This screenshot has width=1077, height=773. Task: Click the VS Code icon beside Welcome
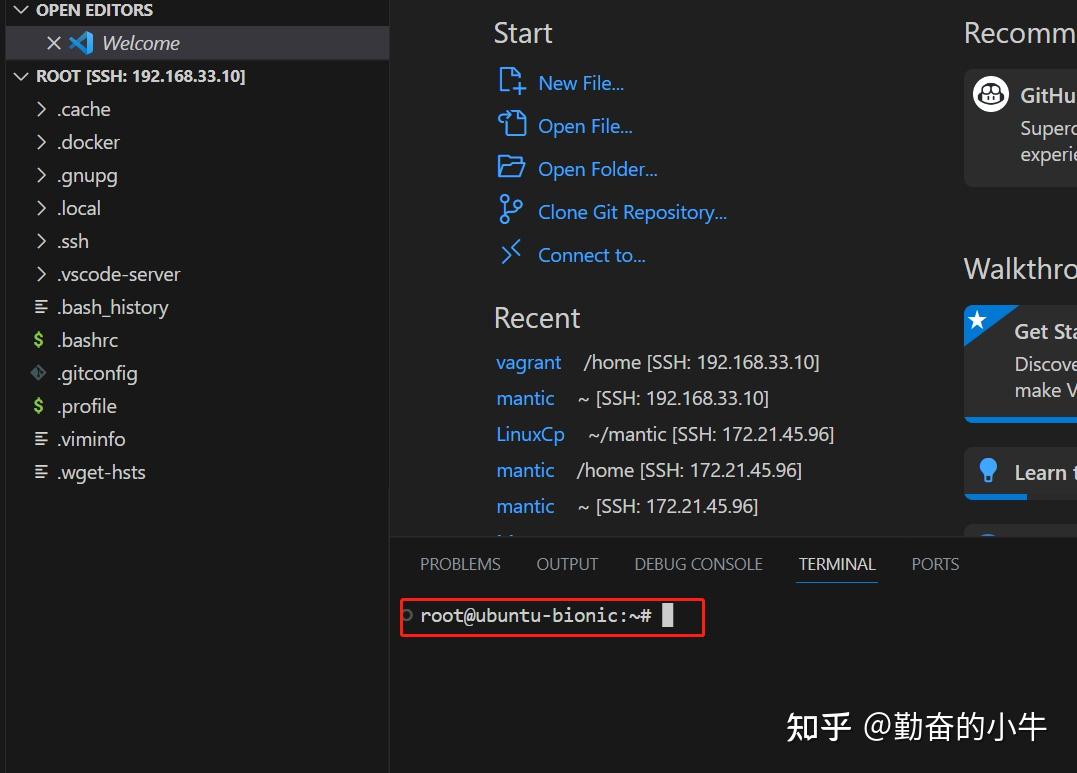click(x=81, y=43)
